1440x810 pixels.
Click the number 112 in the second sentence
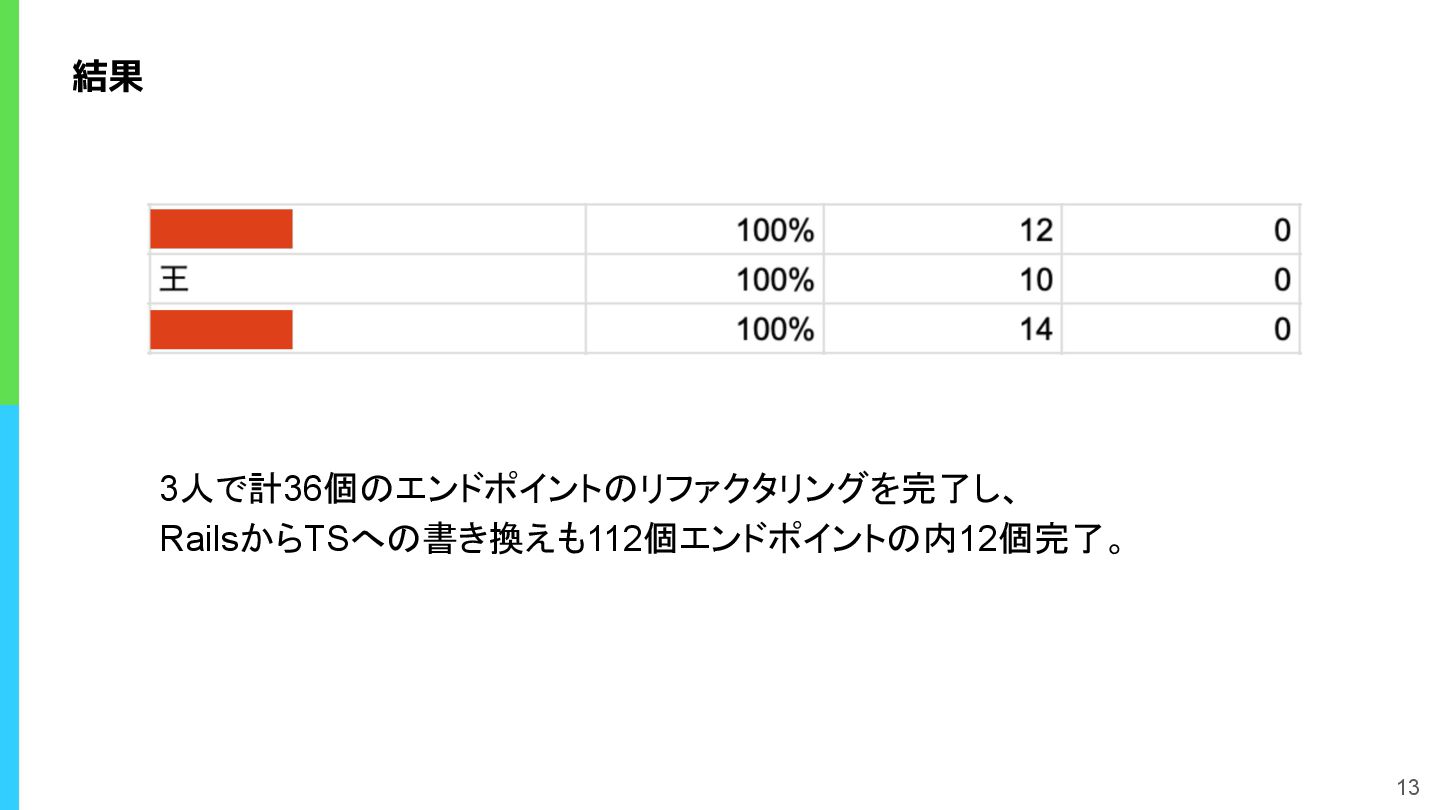pyautogui.click(x=613, y=540)
